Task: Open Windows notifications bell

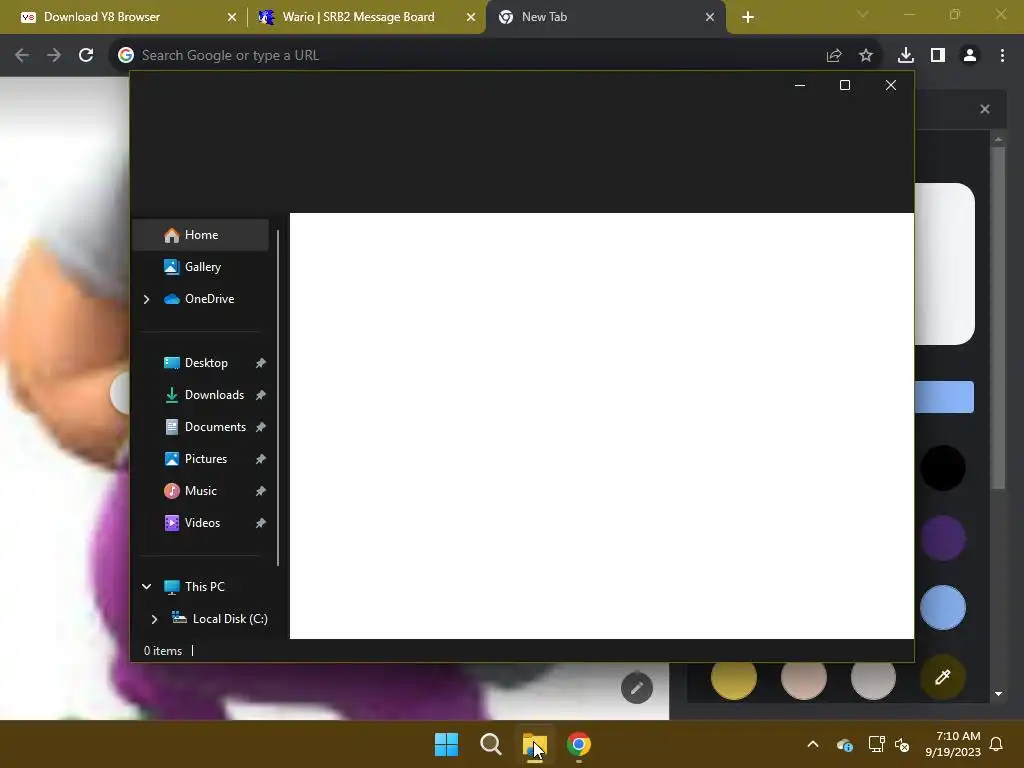Action: [x=997, y=744]
